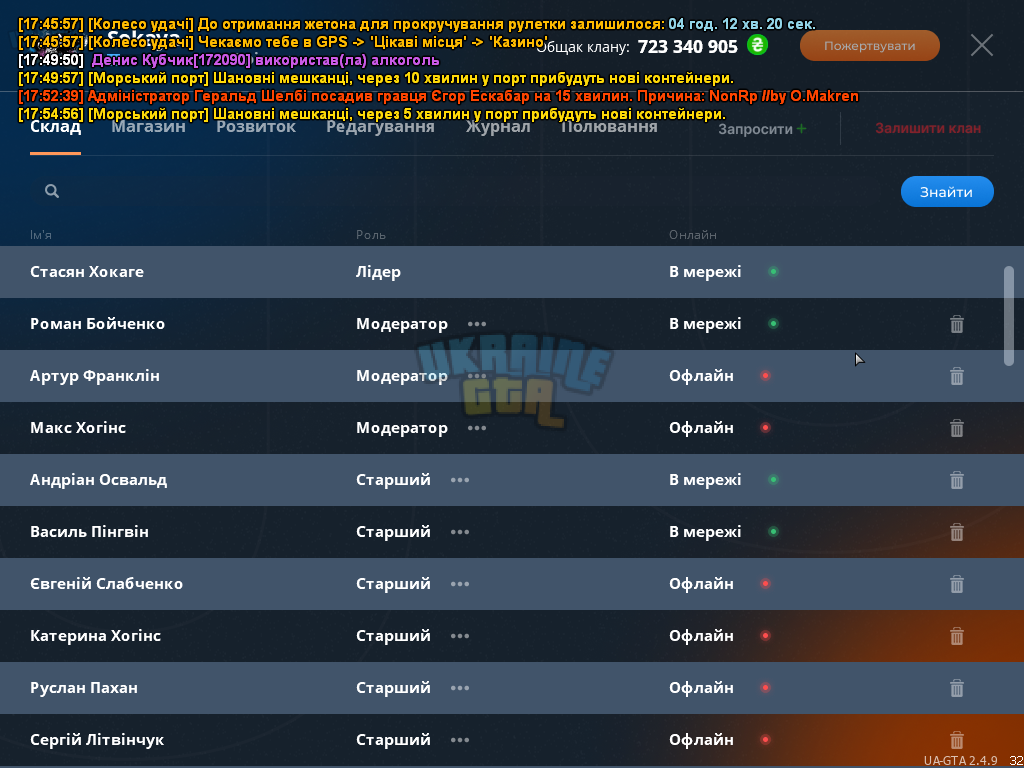Select member name Василь Пінгвін
Image resolution: width=1024 pixels, height=768 pixels.
click(89, 532)
